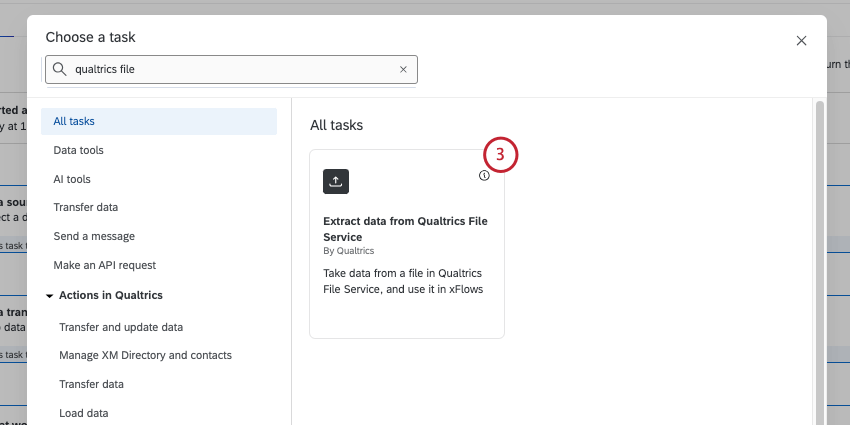Select Manage XM Directory and contacts

pyautogui.click(x=145, y=355)
